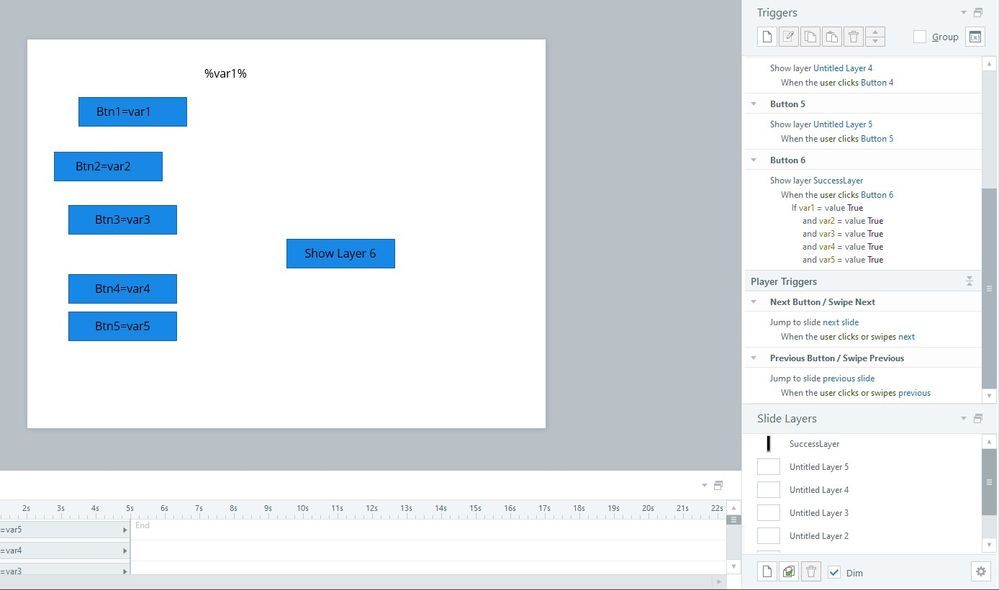
Task: Click the 10s mark on timeline ruler
Action: (302, 509)
